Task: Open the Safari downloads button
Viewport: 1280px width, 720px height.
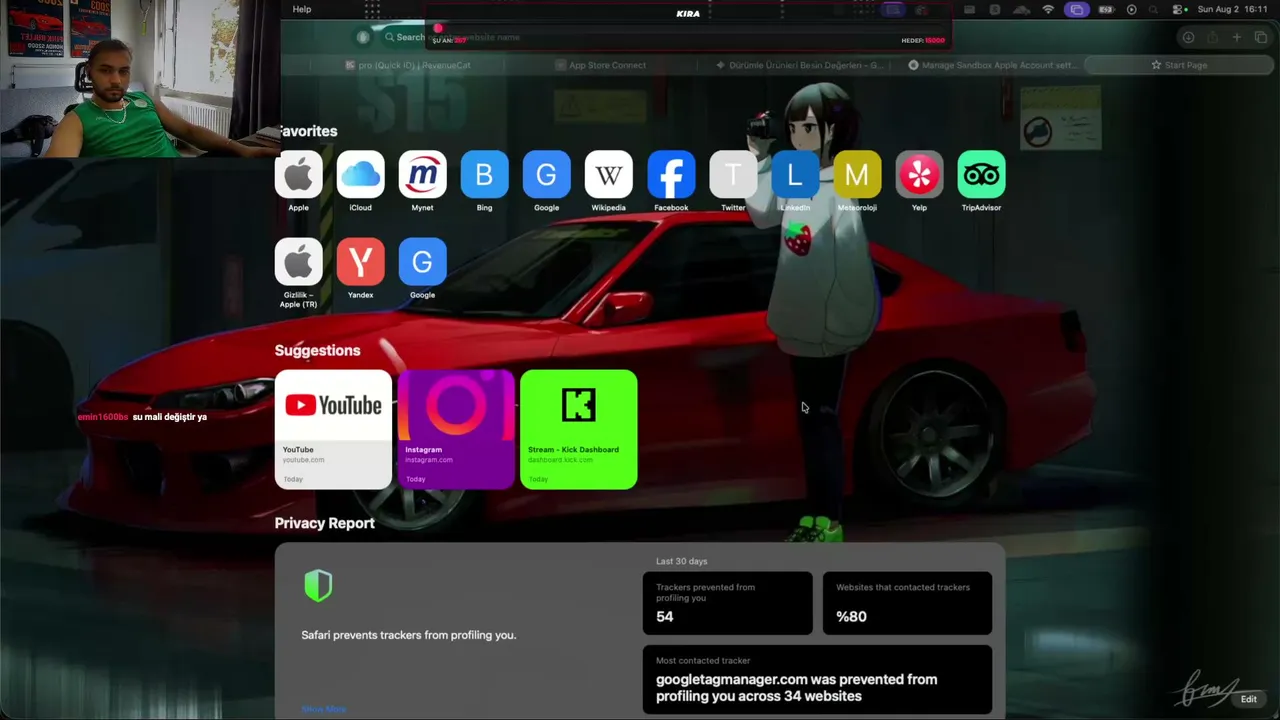Action: [1188, 37]
